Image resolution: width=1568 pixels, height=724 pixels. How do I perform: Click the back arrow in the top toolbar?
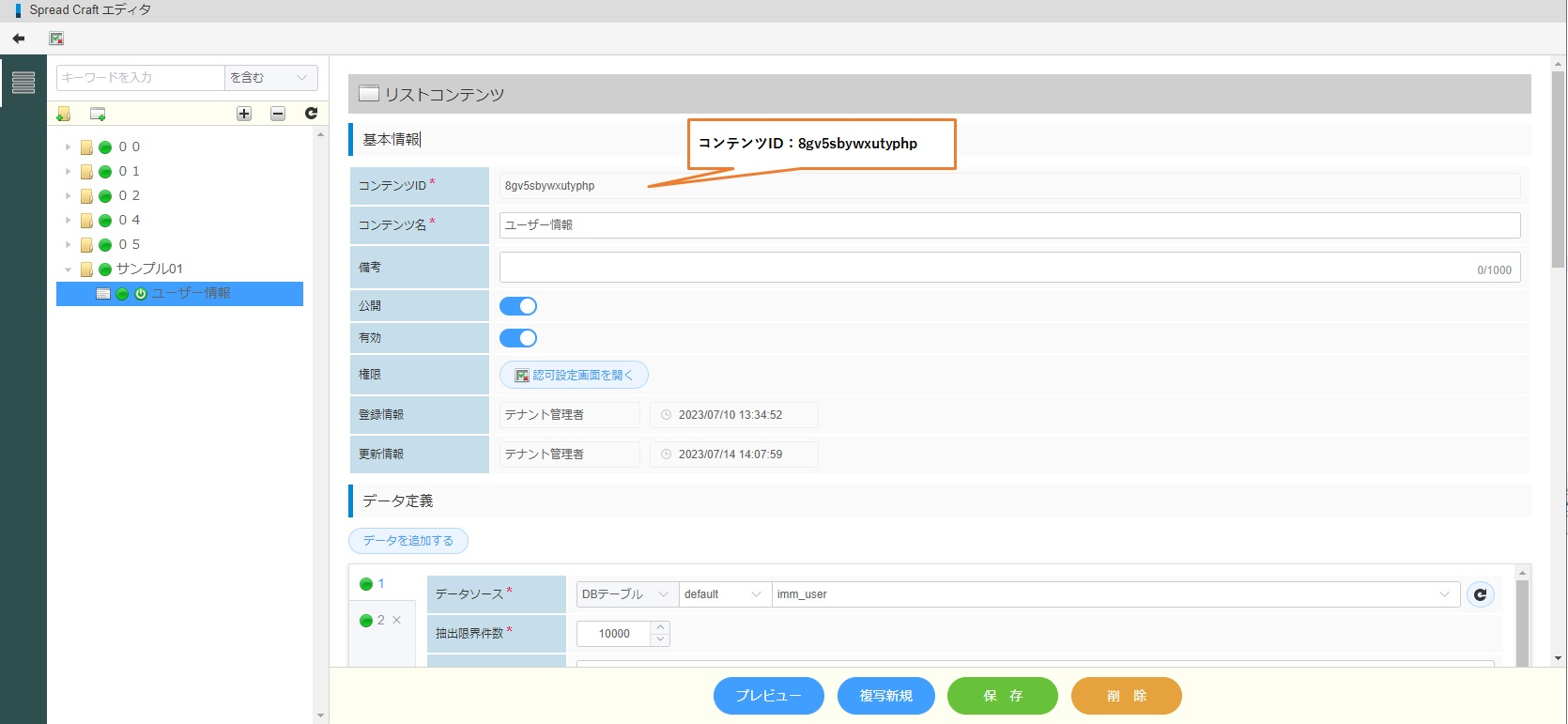(x=19, y=39)
